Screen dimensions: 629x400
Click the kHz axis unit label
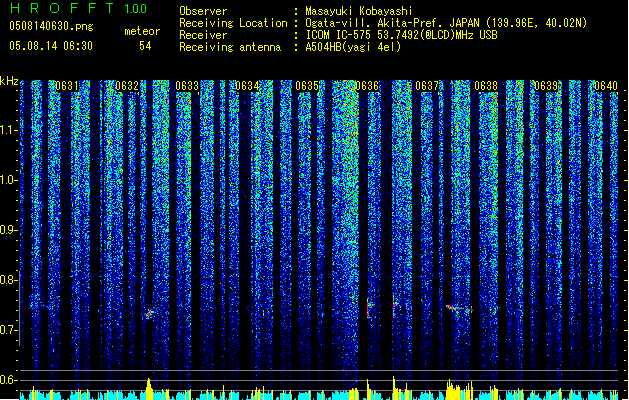(x=9, y=81)
